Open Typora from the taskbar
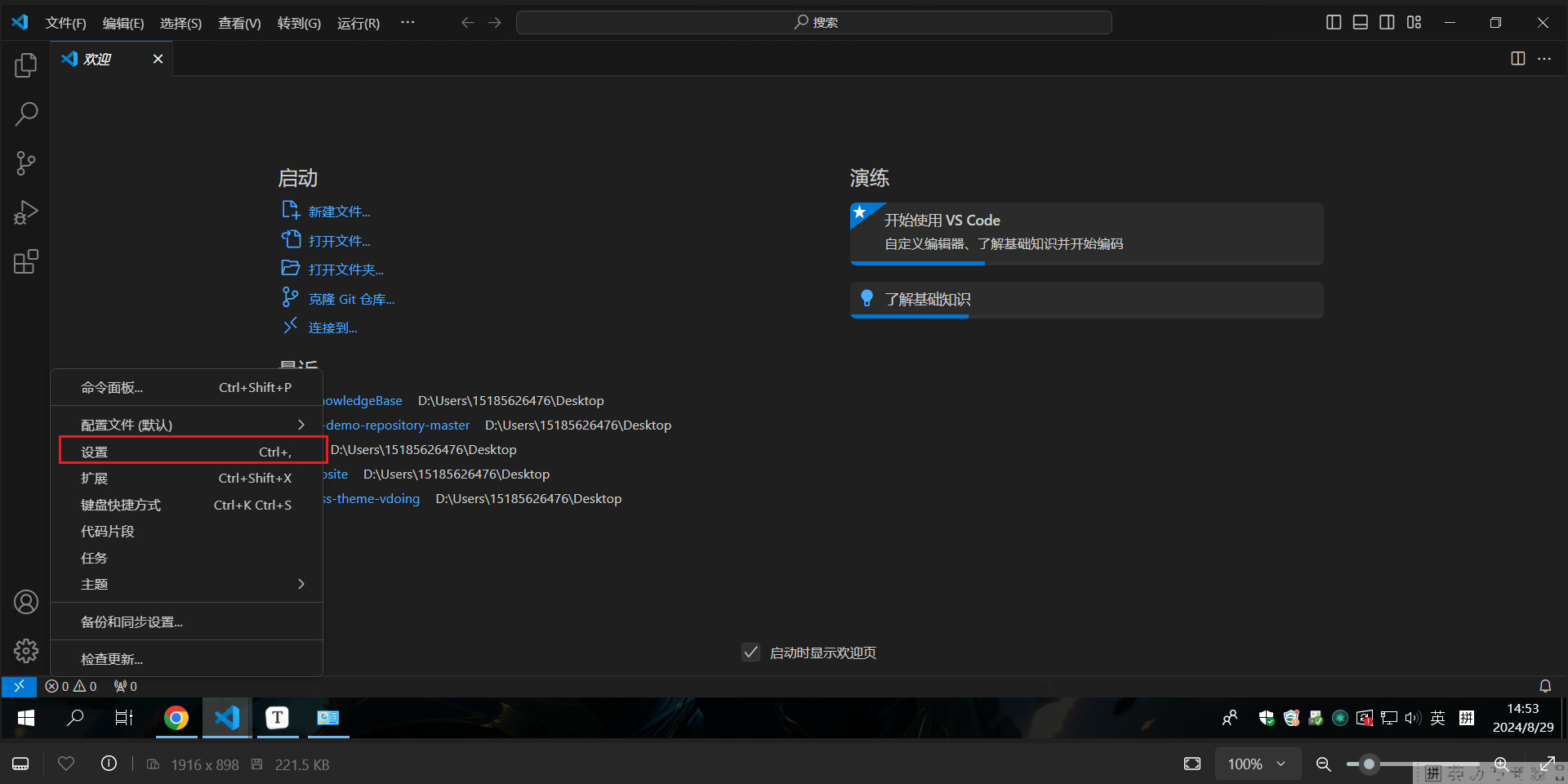 pos(277,718)
